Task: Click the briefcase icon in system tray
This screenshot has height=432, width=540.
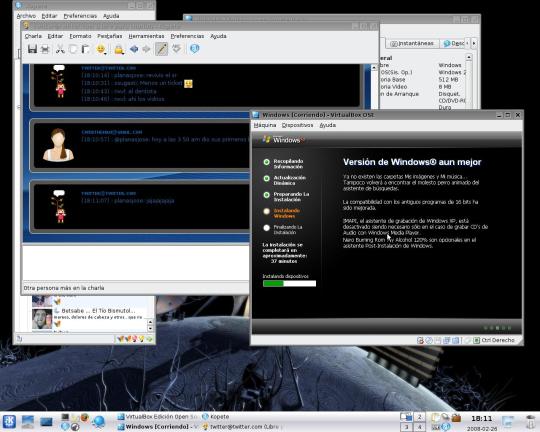Action: (x=456, y=418)
